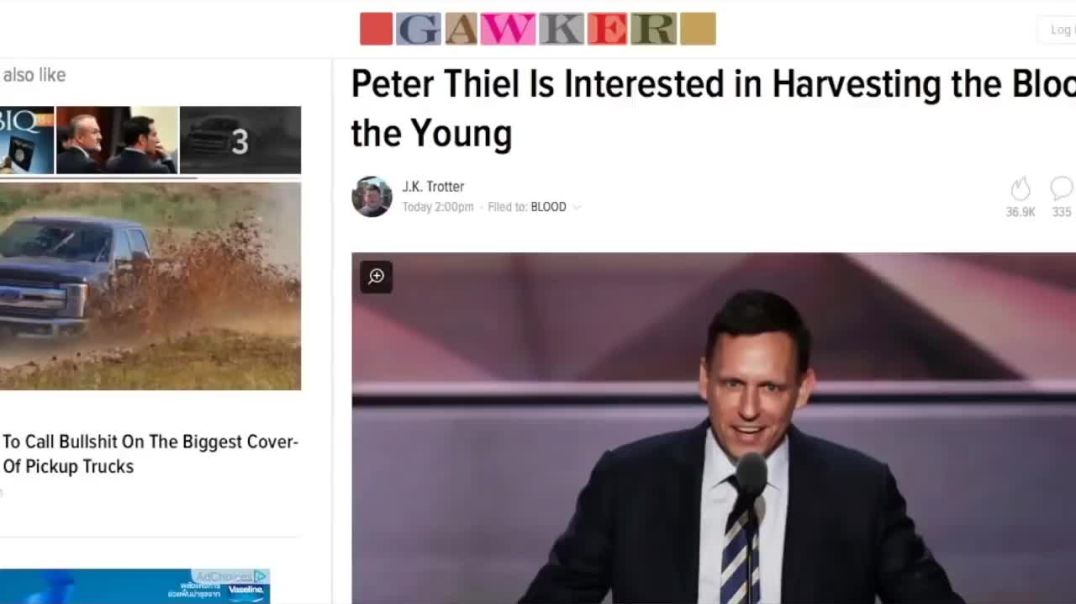Open the large pickup truck image
This screenshot has width=1076, height=604.
point(150,286)
